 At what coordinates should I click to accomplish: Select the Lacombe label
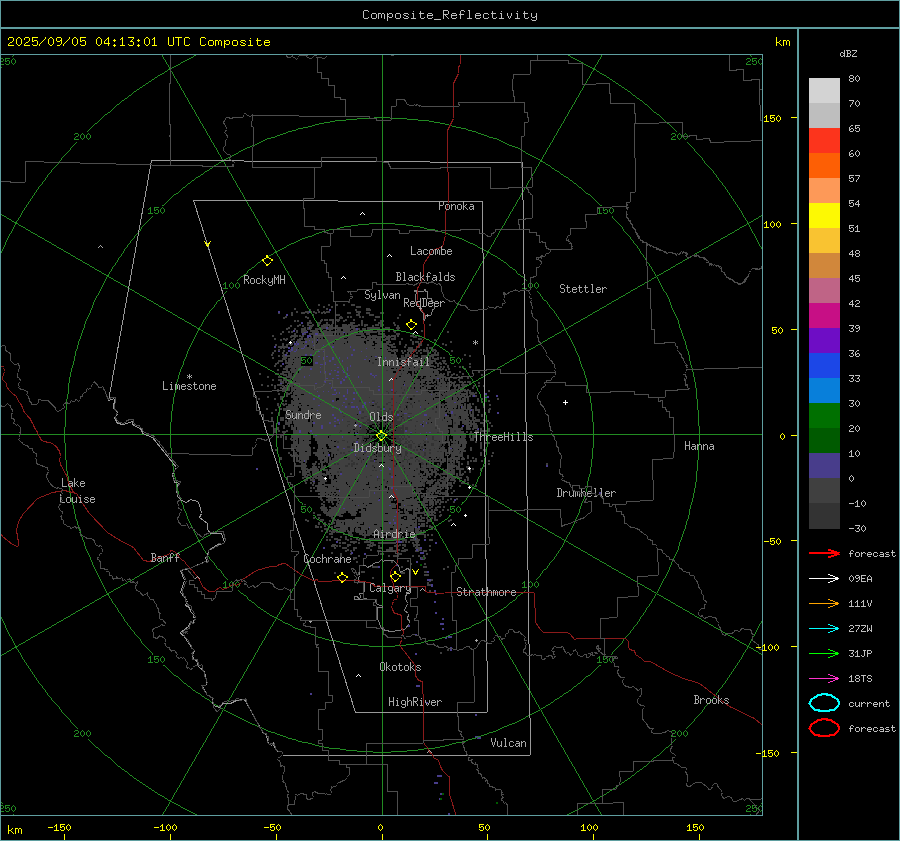coord(431,251)
